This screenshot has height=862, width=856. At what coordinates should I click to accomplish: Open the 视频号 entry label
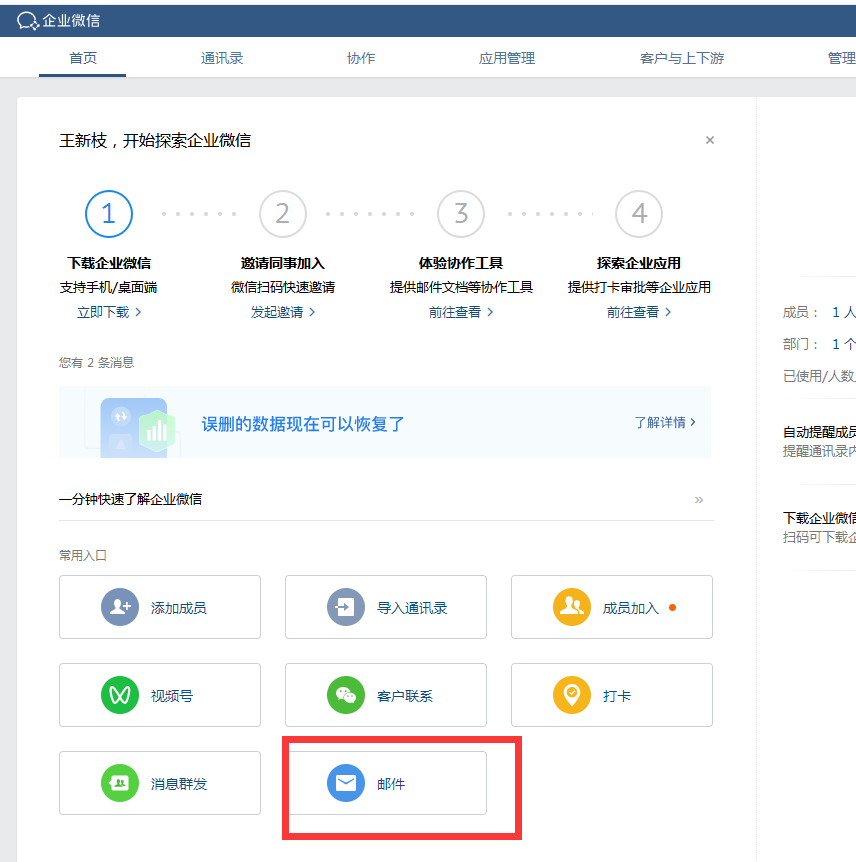172,696
